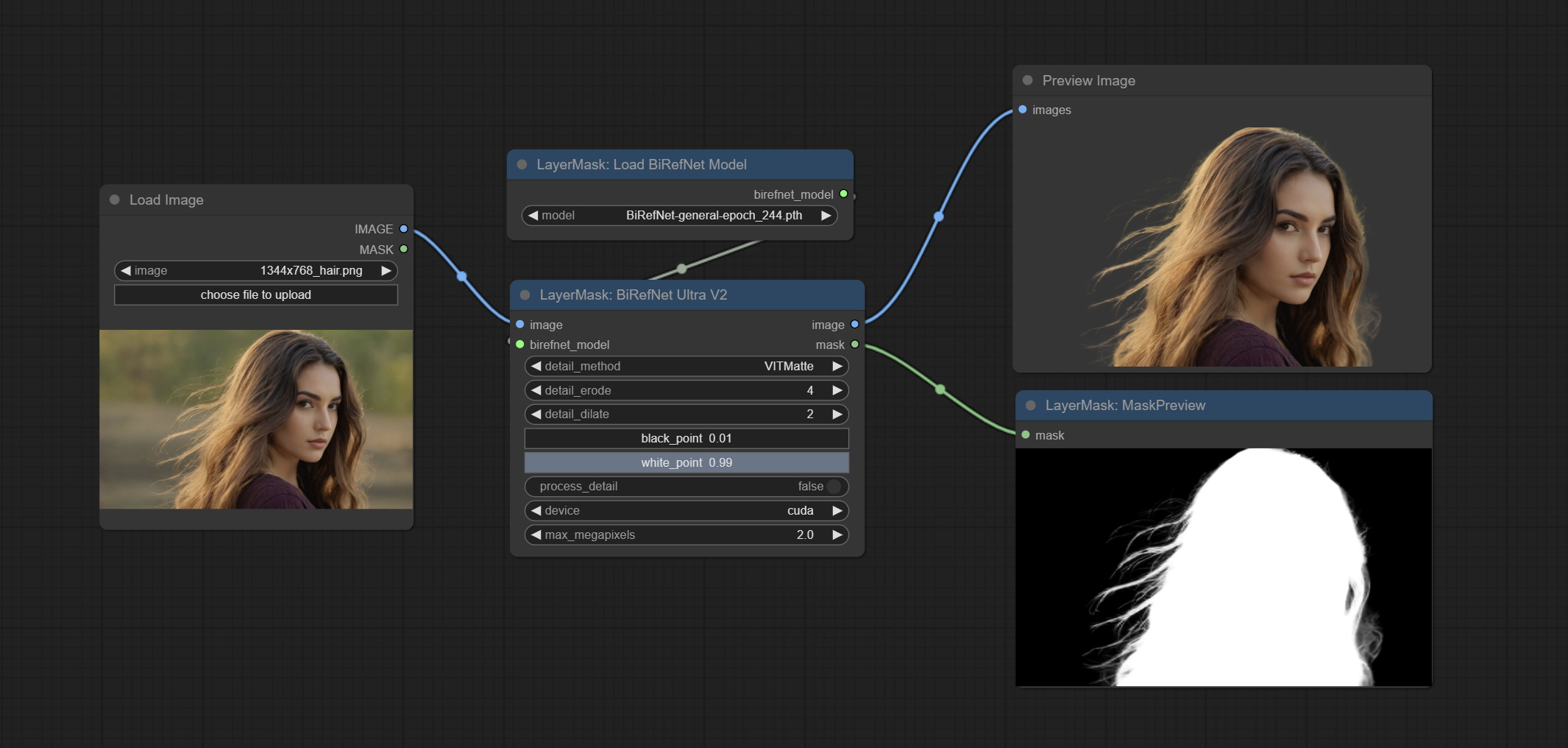Image resolution: width=1568 pixels, height=748 pixels.
Task: Click the images input socket on Preview Image
Action: (1023, 110)
